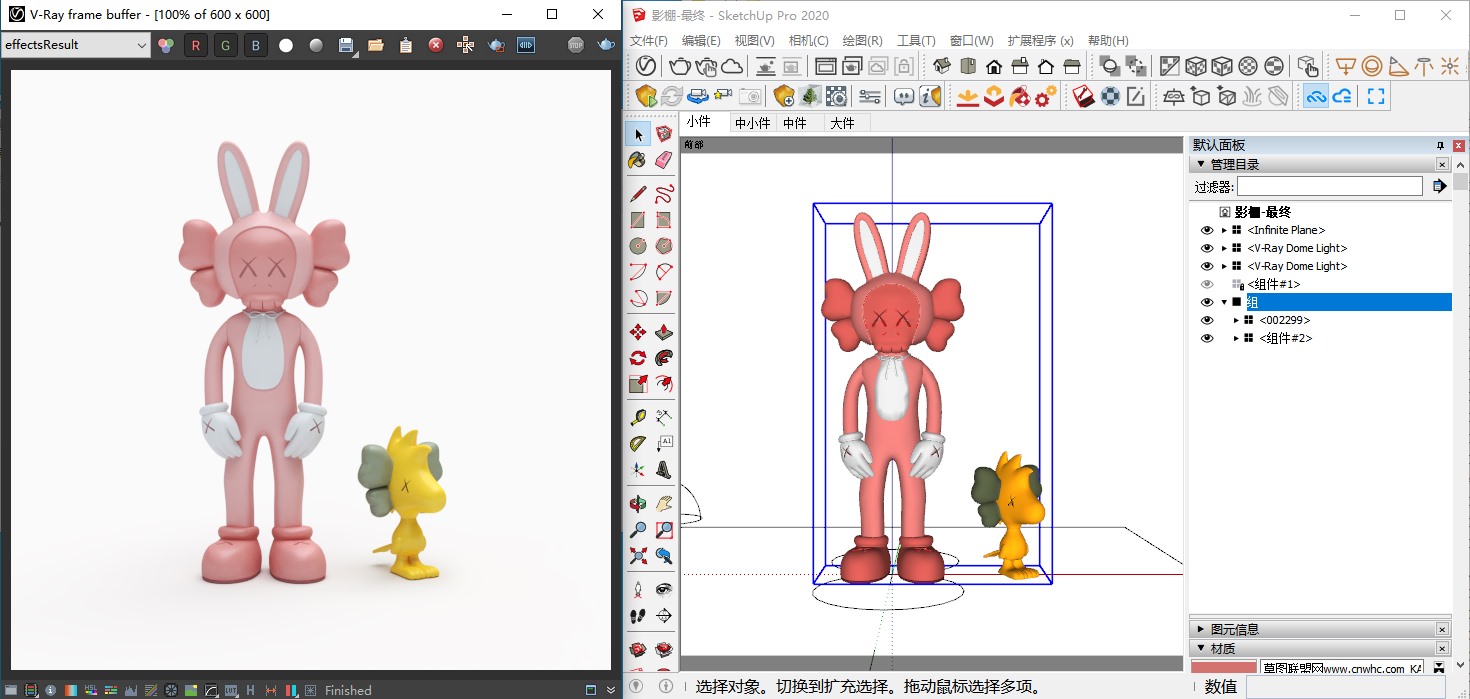Screen dimensions: 1470x699
Task: Expand the 组件#2 tree node
Action: [1236, 338]
